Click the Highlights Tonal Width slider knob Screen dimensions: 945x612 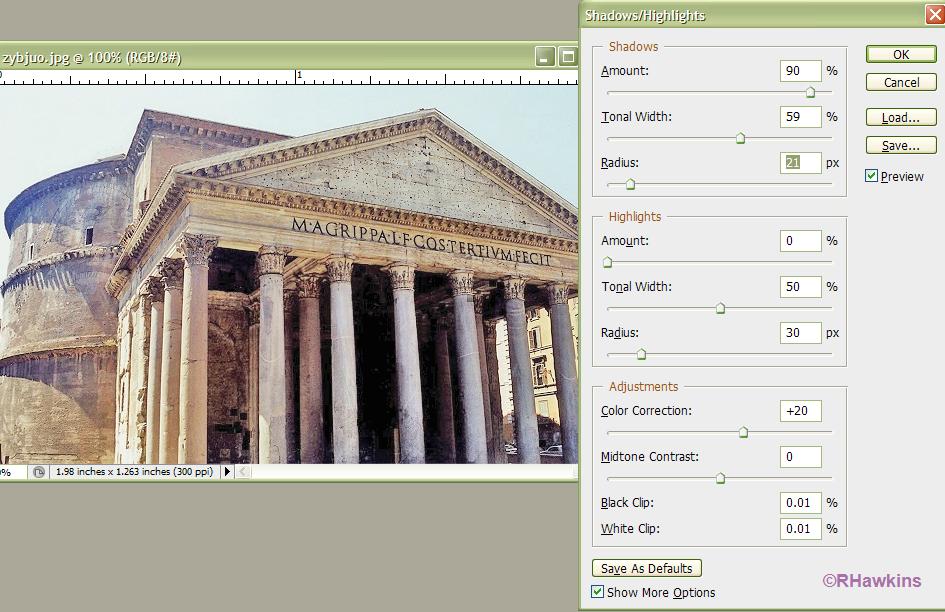(x=720, y=308)
